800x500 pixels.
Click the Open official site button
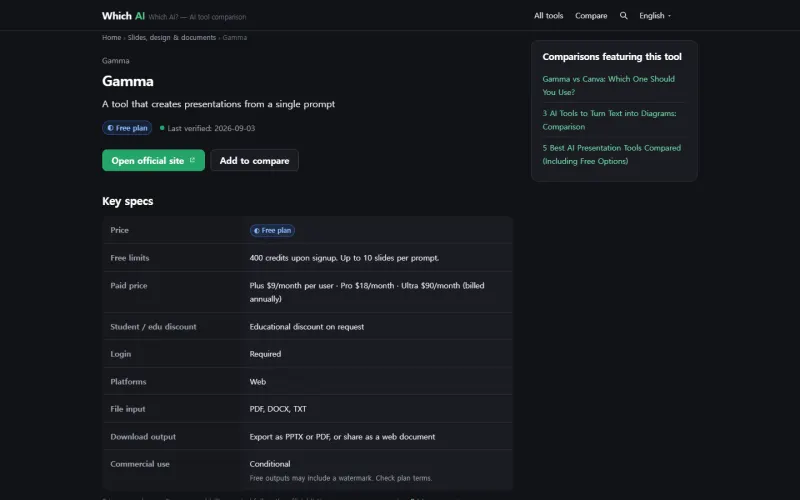pyautogui.click(x=153, y=160)
